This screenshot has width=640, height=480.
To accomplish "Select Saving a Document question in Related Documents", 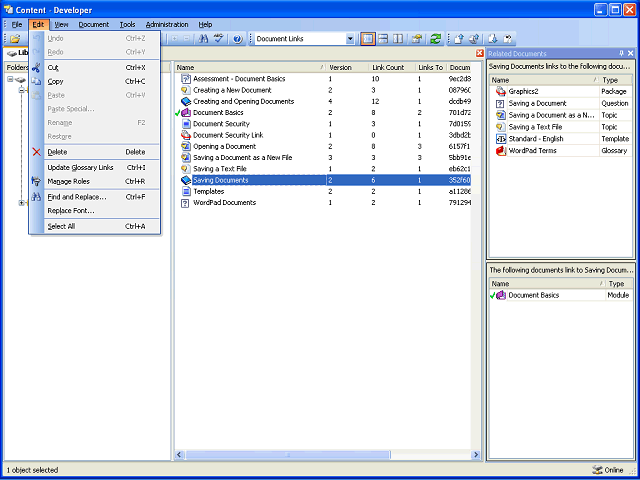I will 561,104.
